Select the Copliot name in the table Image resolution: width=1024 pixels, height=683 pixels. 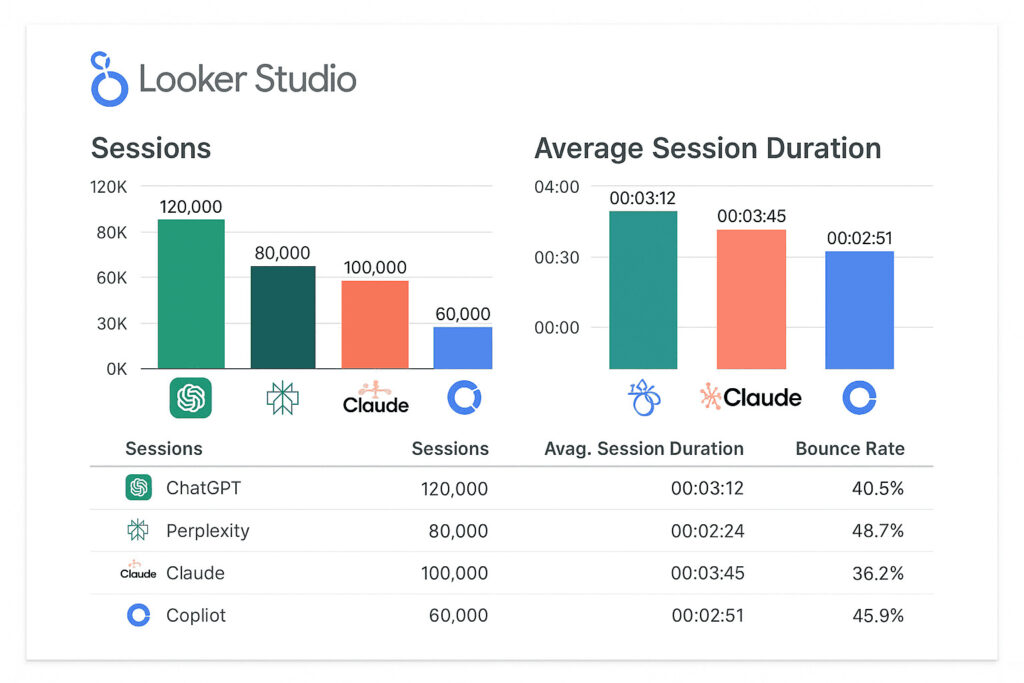point(196,615)
